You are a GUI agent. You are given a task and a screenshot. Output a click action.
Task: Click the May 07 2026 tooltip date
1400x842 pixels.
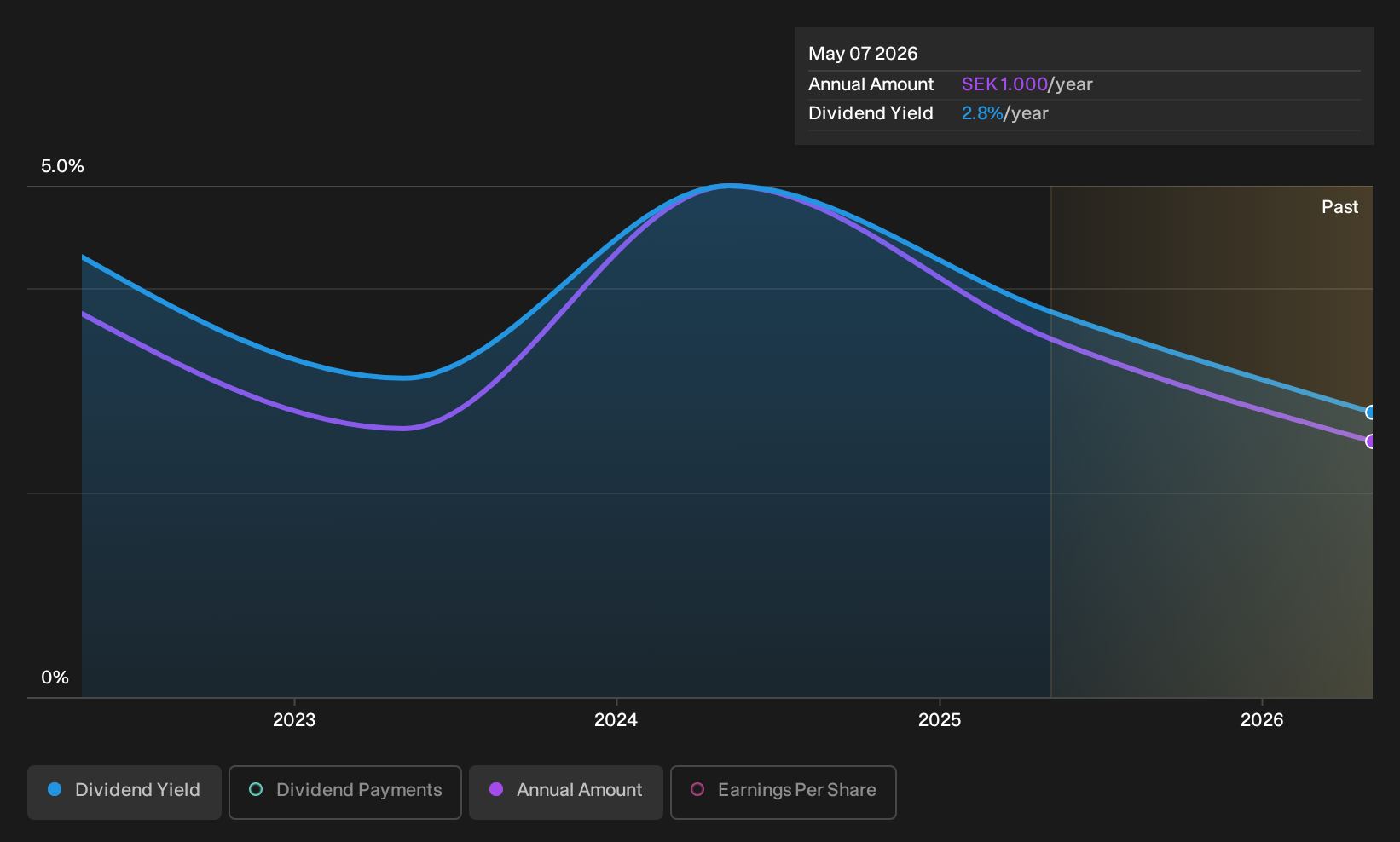tap(863, 54)
